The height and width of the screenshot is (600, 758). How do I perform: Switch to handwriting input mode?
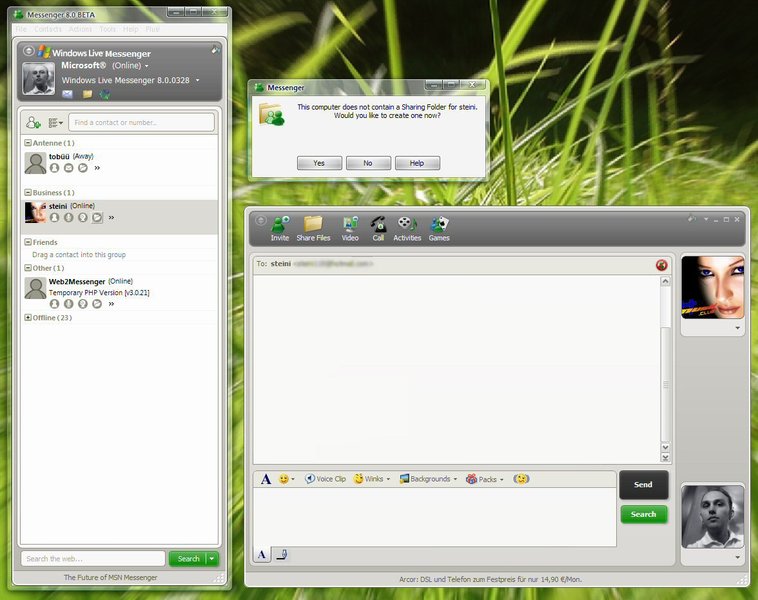pos(282,555)
